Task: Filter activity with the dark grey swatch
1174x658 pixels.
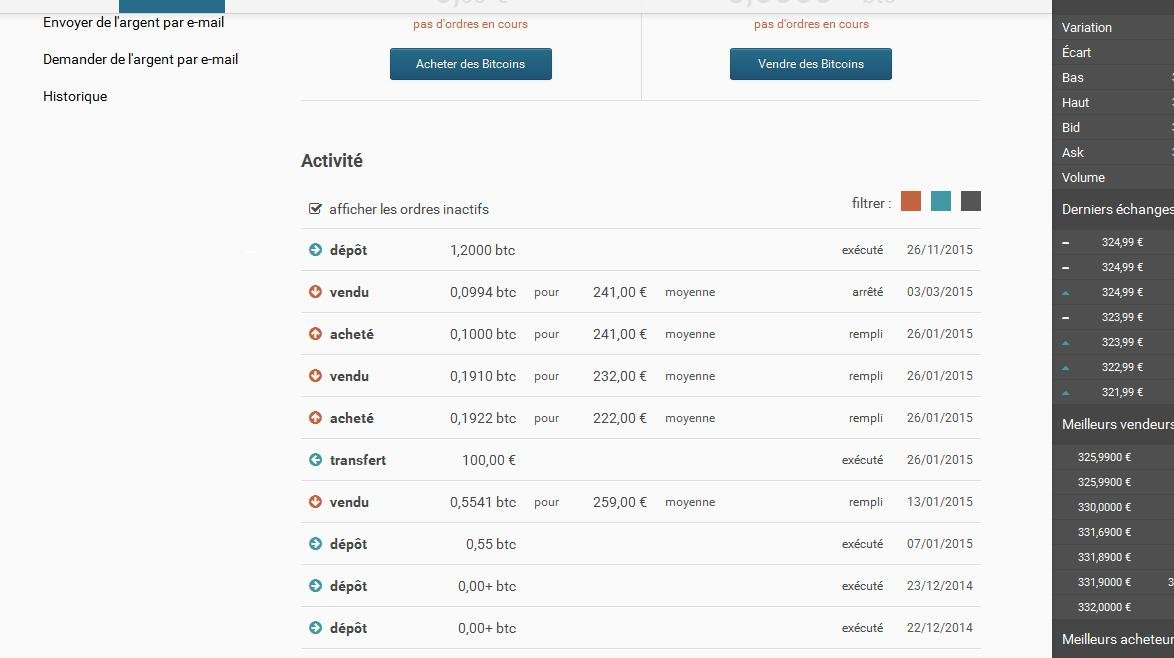Action: point(970,201)
